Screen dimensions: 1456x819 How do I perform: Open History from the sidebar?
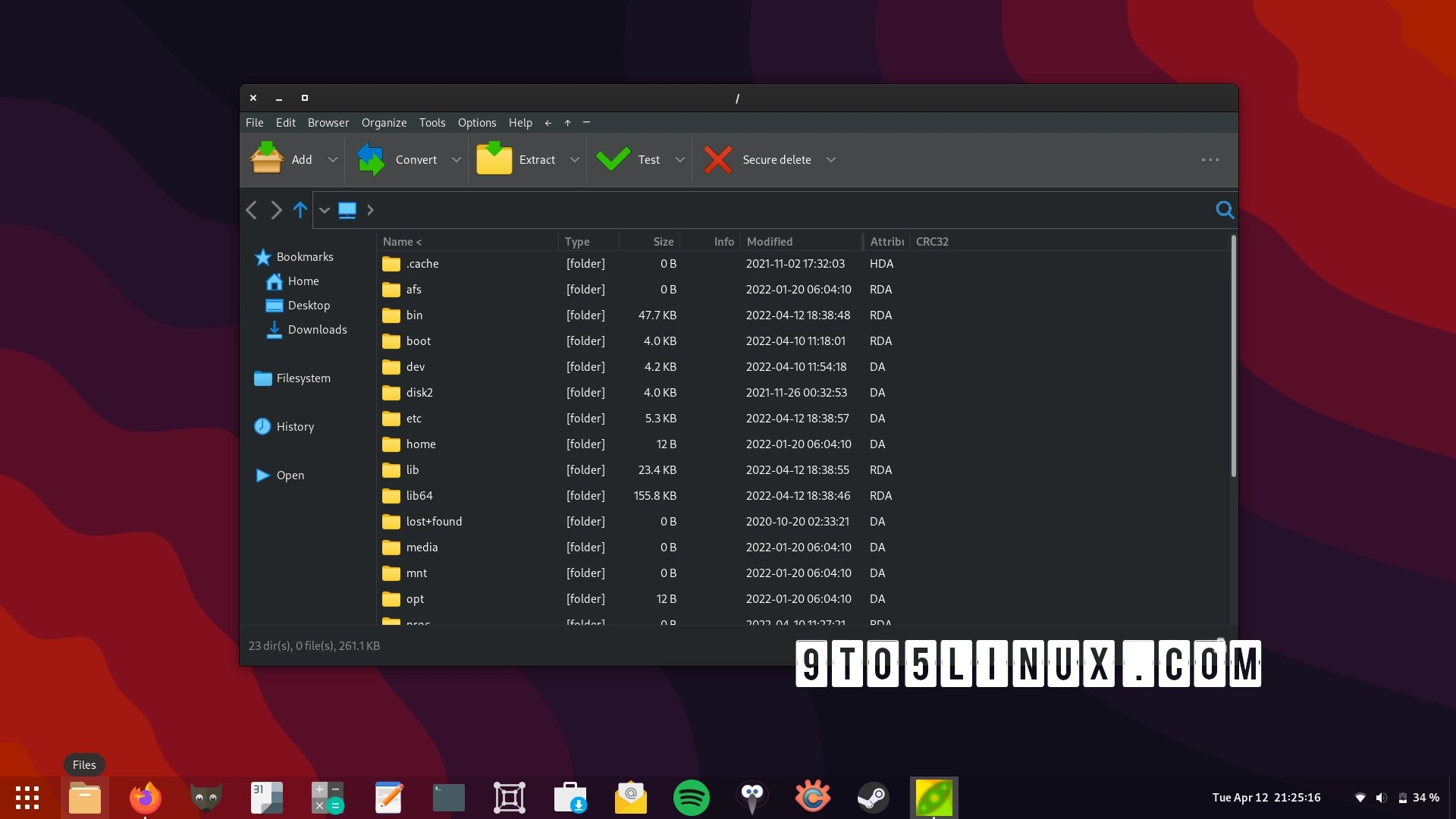294,426
